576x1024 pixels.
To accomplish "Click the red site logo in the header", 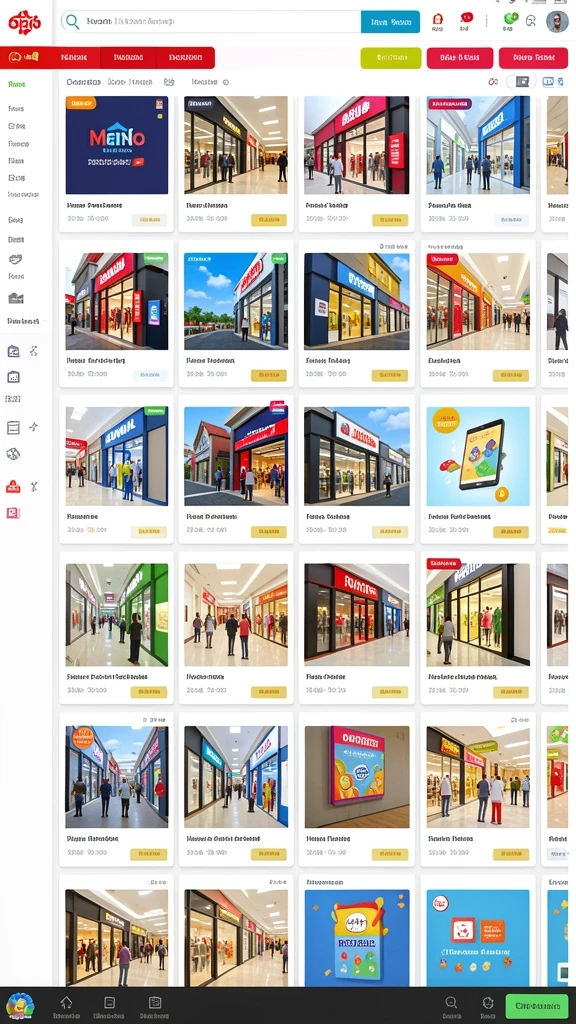I will [x=24, y=22].
